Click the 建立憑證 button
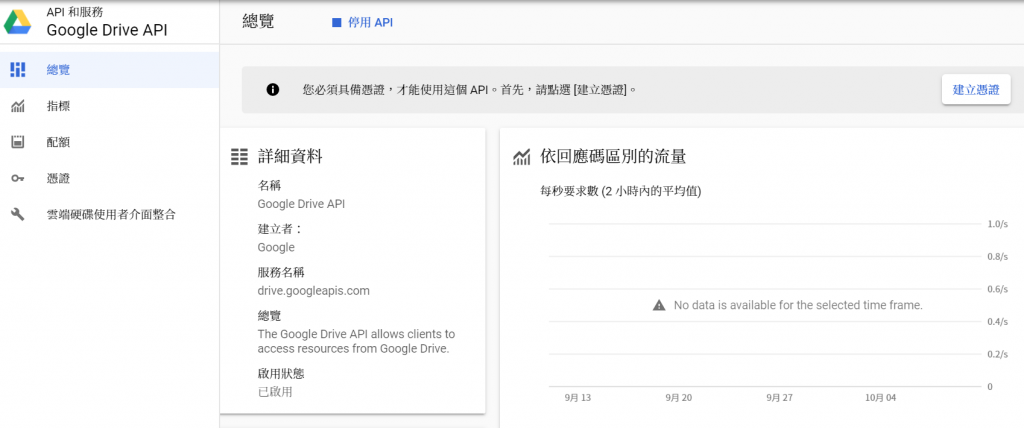The image size is (1024, 428). tap(976, 90)
